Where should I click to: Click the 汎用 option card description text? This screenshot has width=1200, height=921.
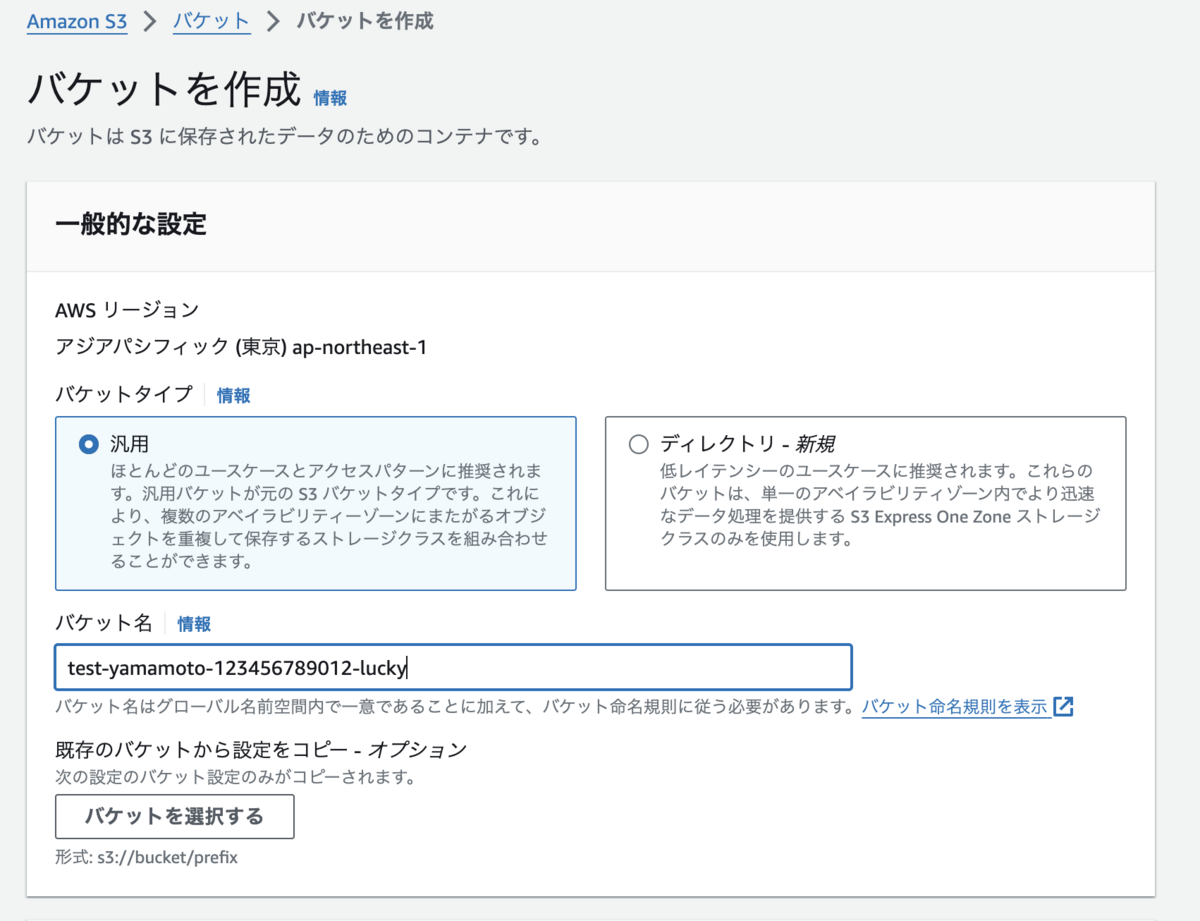click(x=327, y=516)
